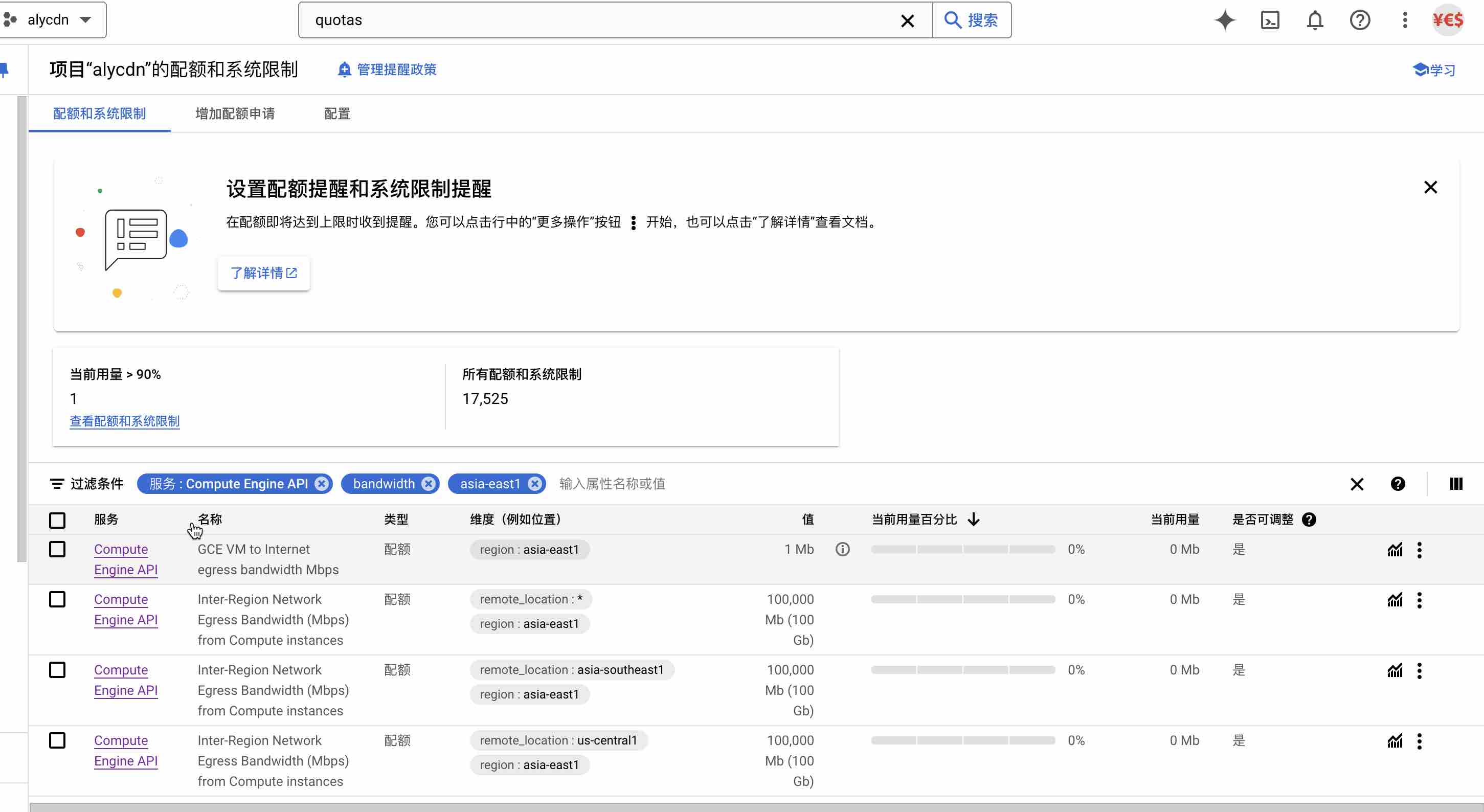Switch to 配额和系统限制 tab

99,114
